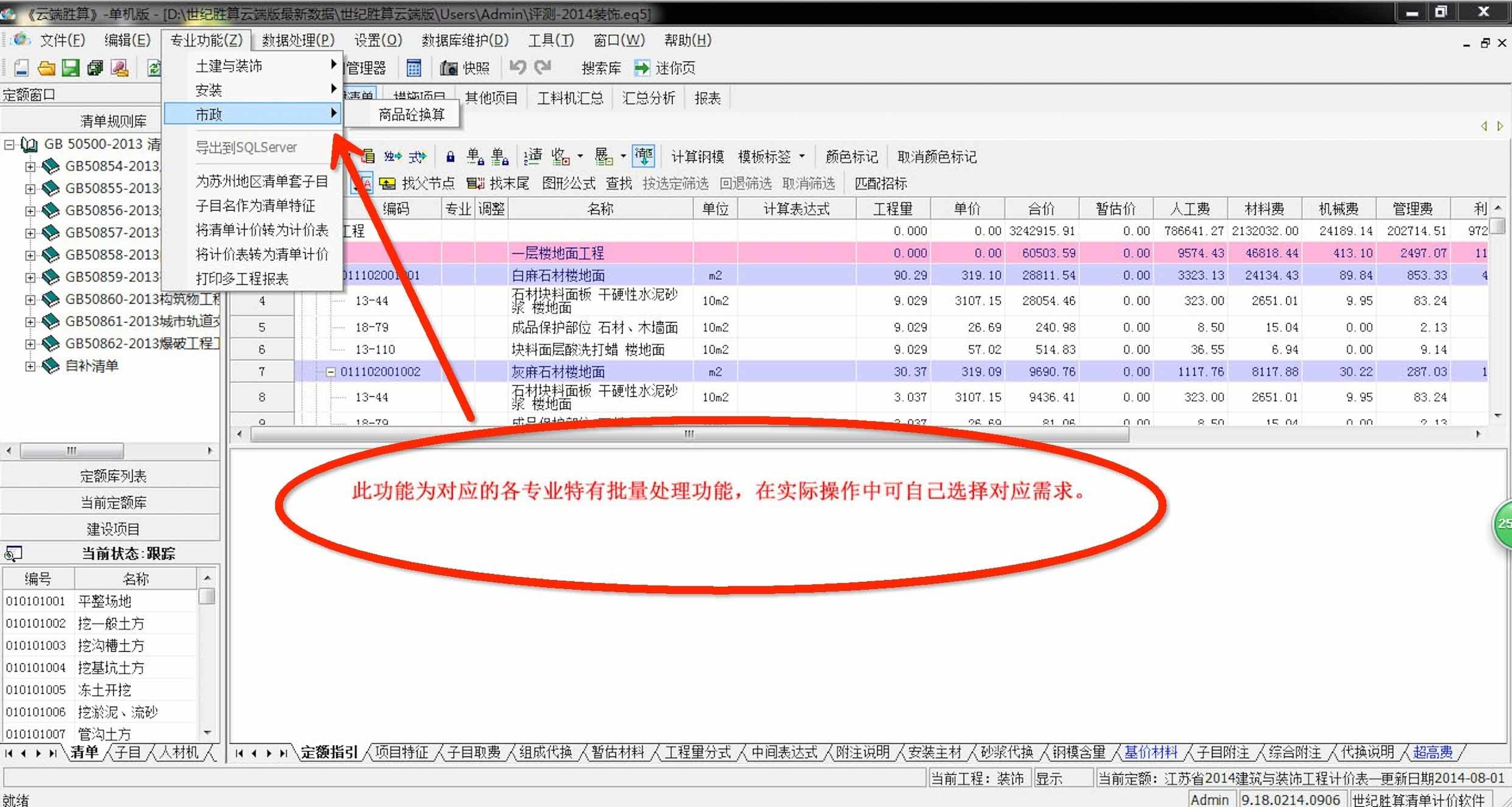Switch to the 超高费 bottom tab

pos(1433,752)
